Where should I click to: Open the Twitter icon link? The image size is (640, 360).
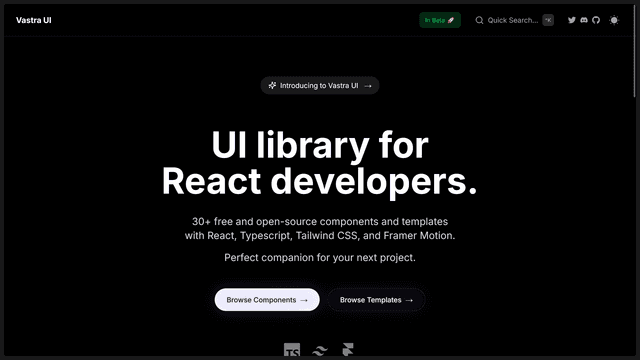click(571, 20)
